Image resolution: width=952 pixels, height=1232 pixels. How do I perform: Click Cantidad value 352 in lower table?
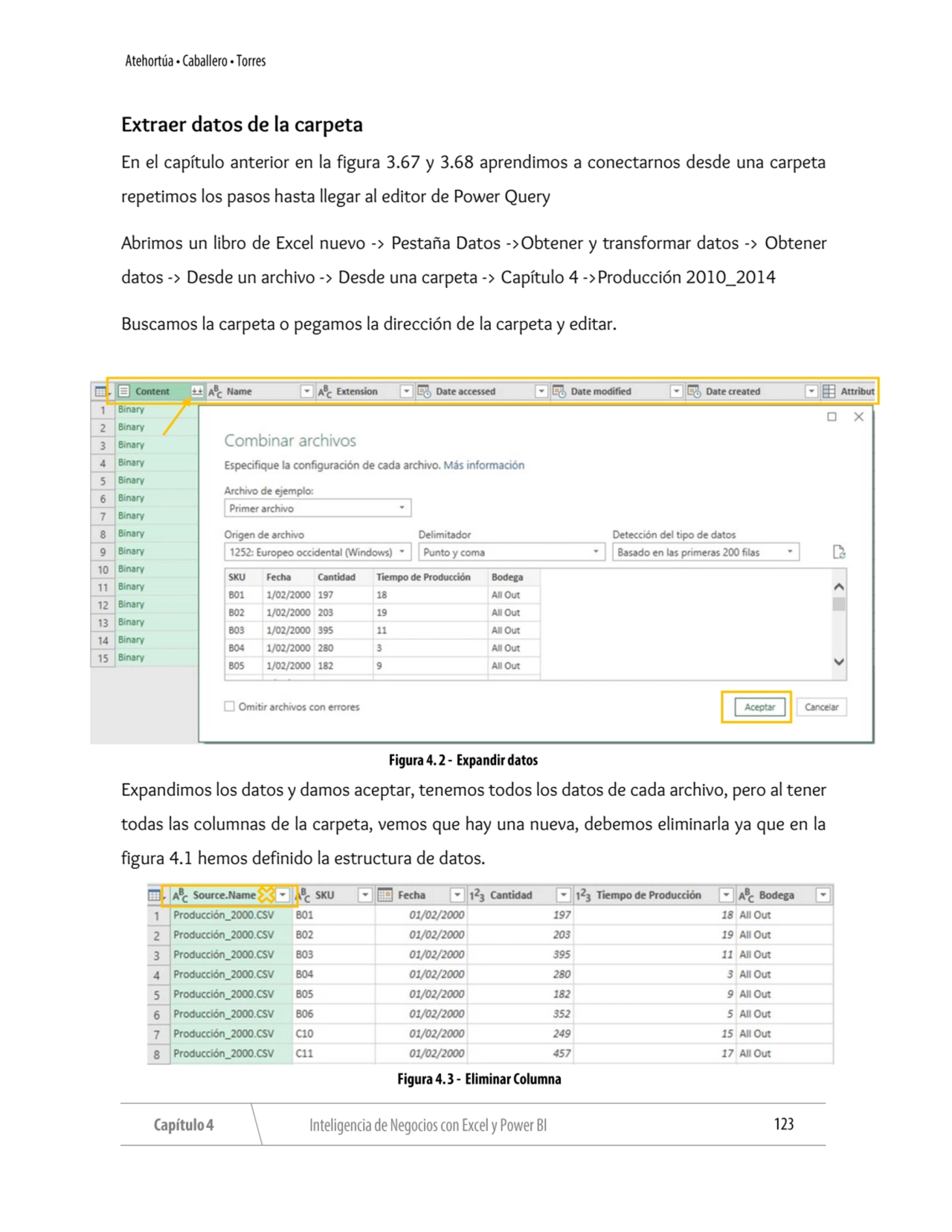tap(562, 1014)
